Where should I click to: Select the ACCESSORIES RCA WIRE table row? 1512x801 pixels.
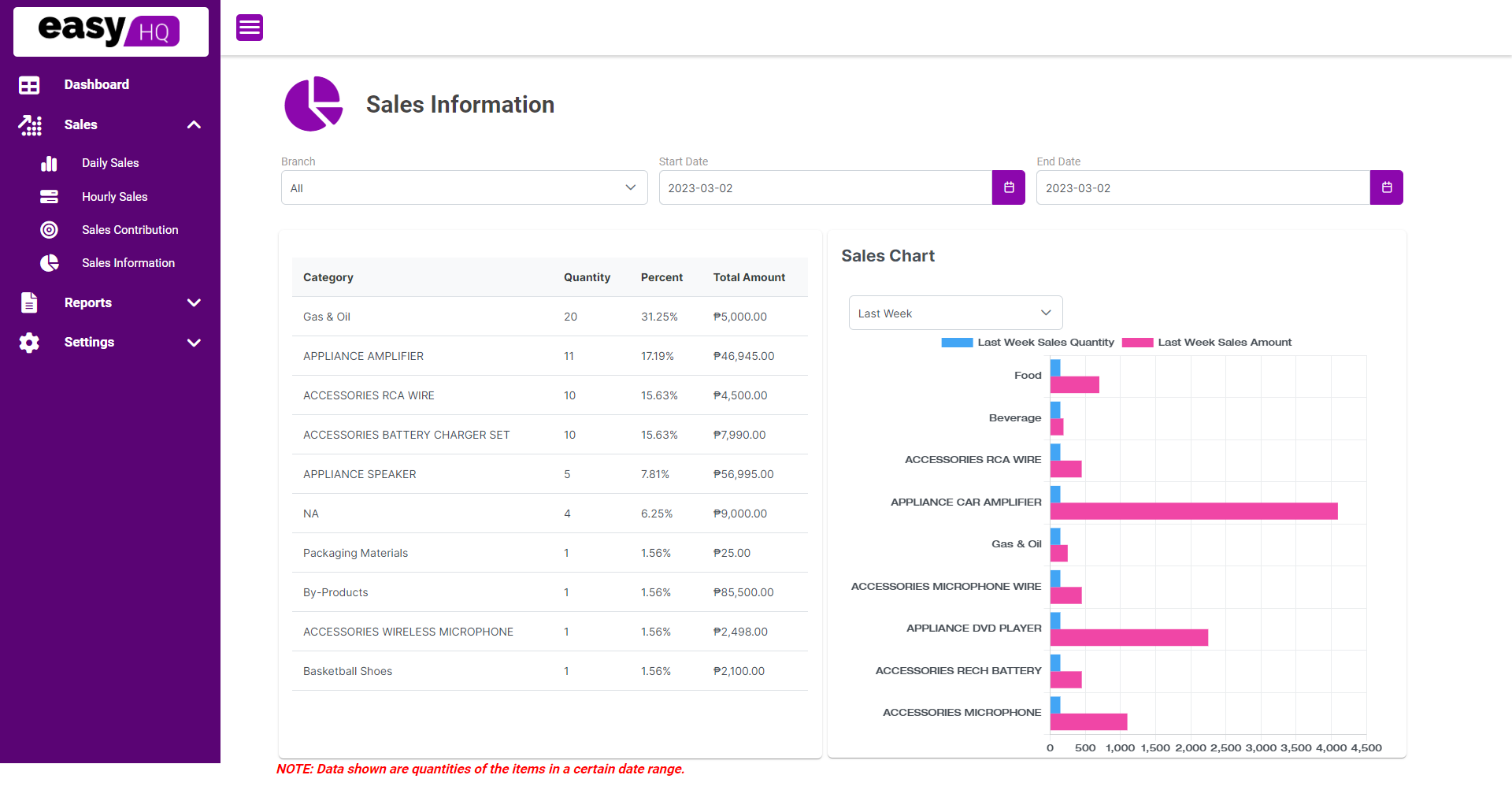click(550, 395)
